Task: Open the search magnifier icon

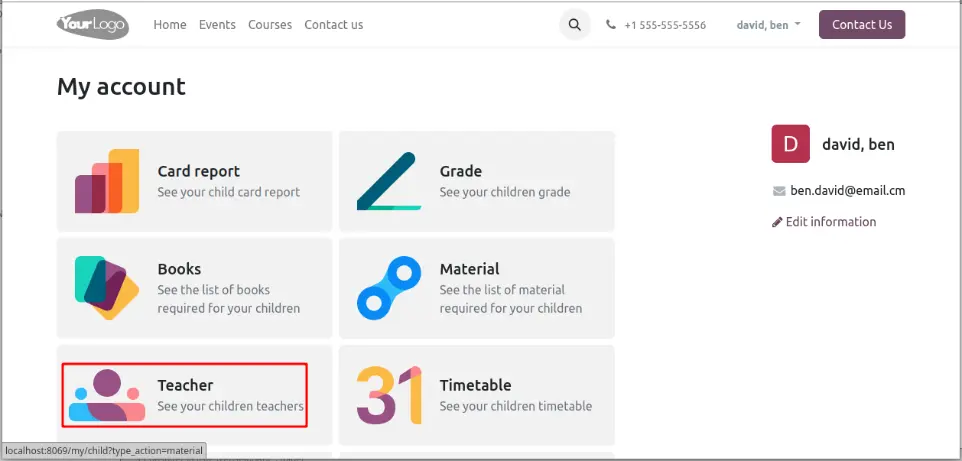Action: [574, 25]
